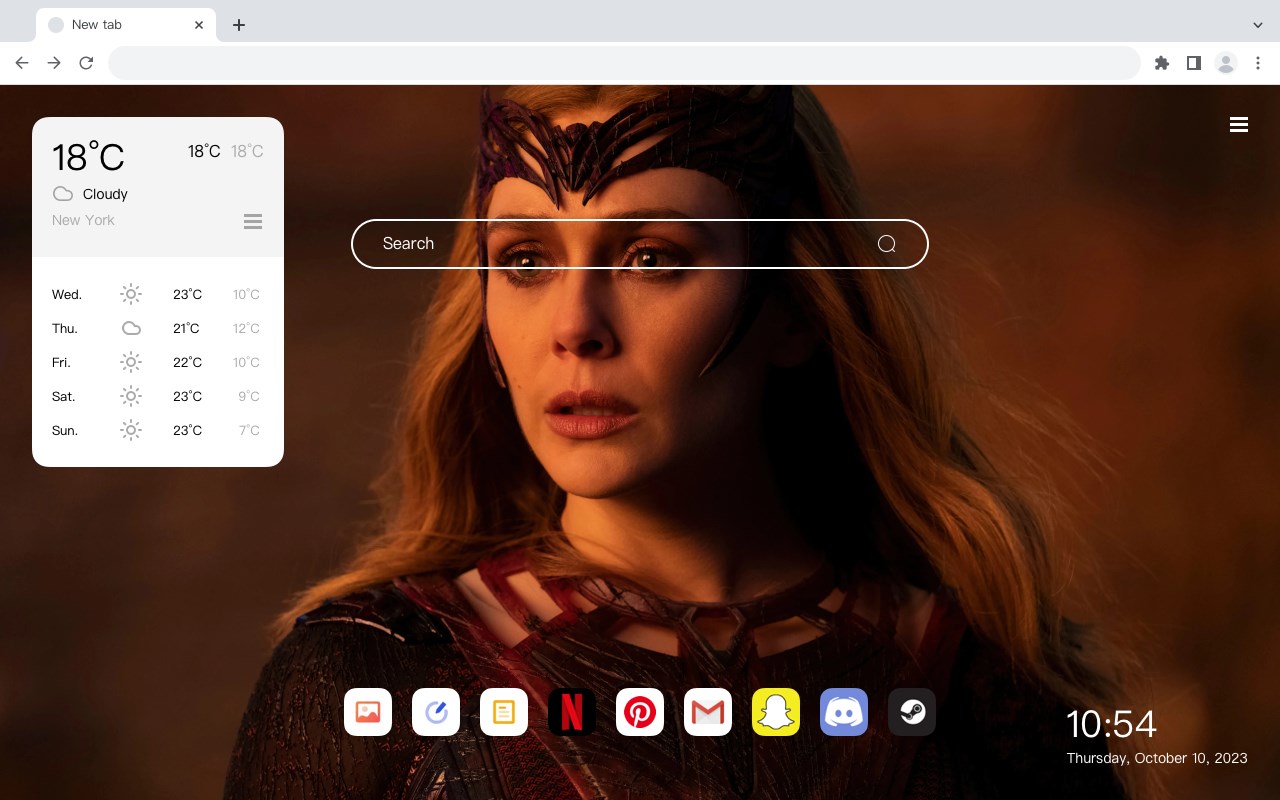Open the Chrome extensions puzzle icon
The height and width of the screenshot is (800, 1280).
click(x=1162, y=63)
